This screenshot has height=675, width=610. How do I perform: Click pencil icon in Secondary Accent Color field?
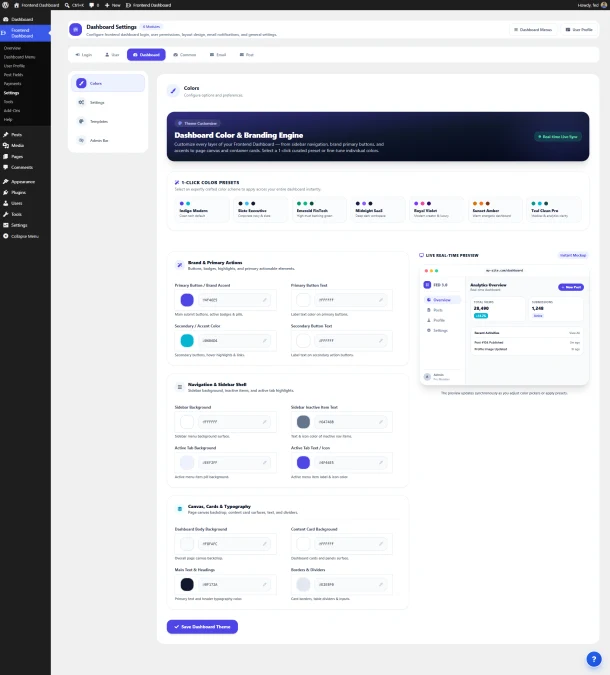264,341
